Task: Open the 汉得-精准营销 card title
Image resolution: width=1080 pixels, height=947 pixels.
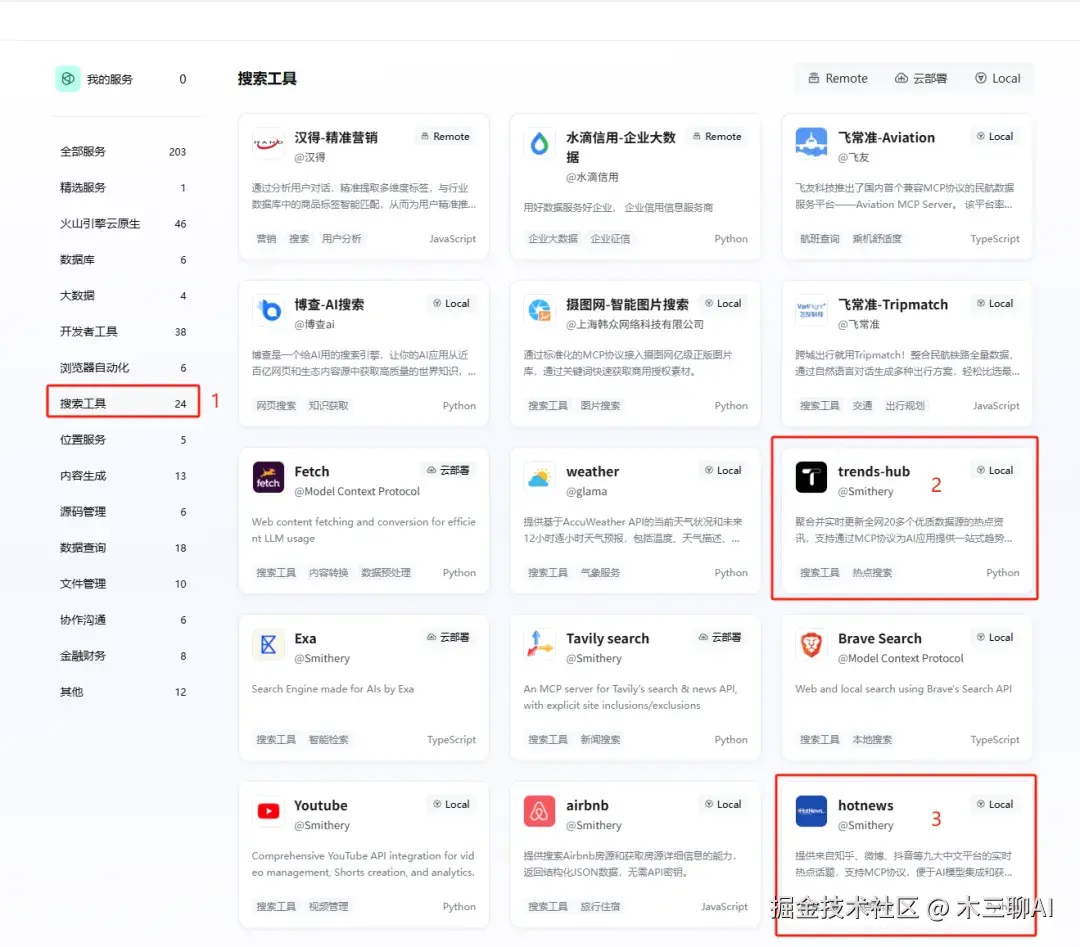Action: 335,138
